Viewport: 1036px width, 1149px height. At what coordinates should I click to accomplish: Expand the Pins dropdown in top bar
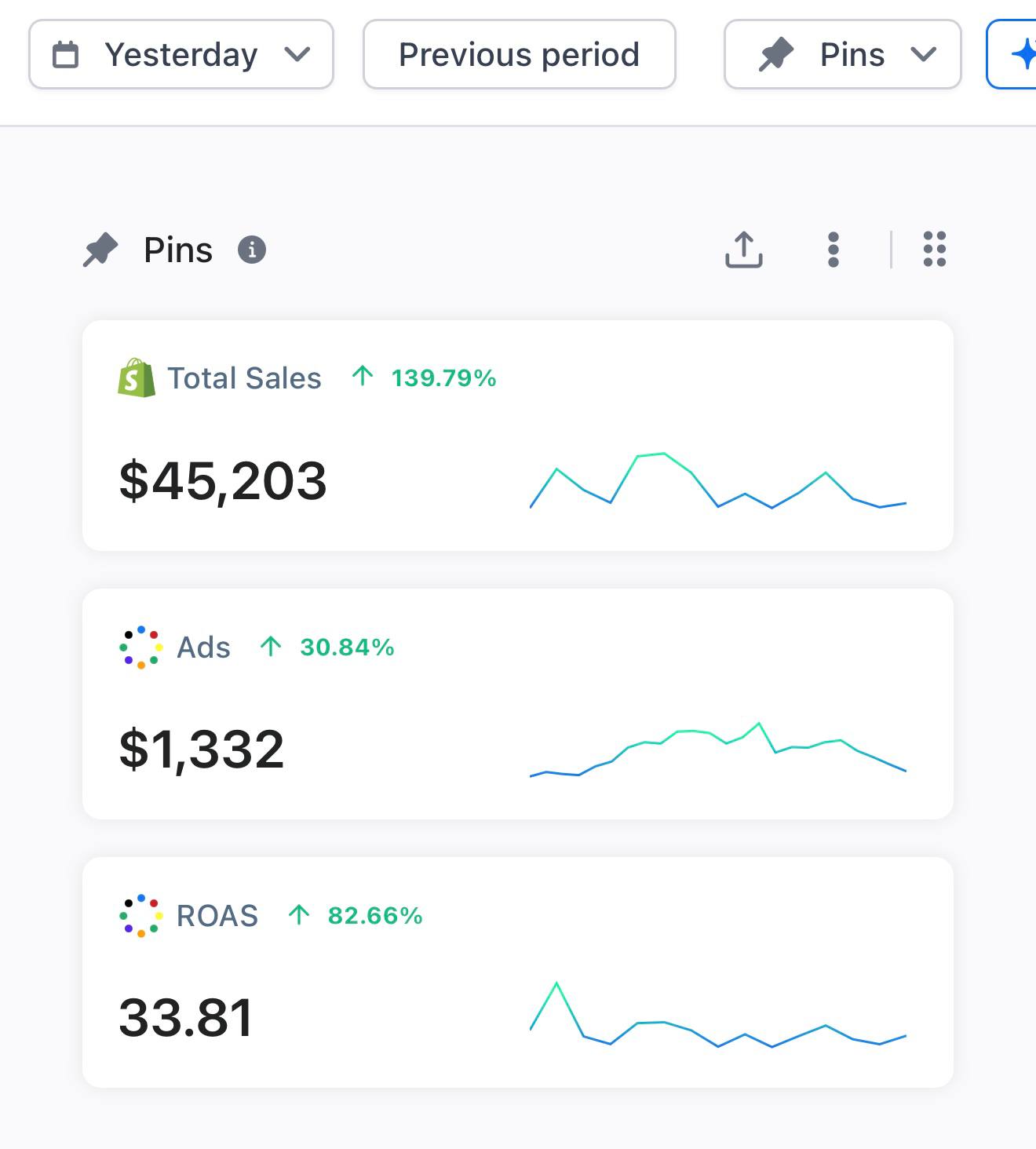tap(843, 54)
